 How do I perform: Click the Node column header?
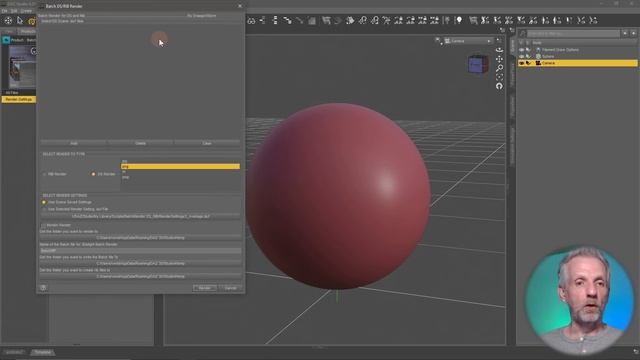(537, 42)
